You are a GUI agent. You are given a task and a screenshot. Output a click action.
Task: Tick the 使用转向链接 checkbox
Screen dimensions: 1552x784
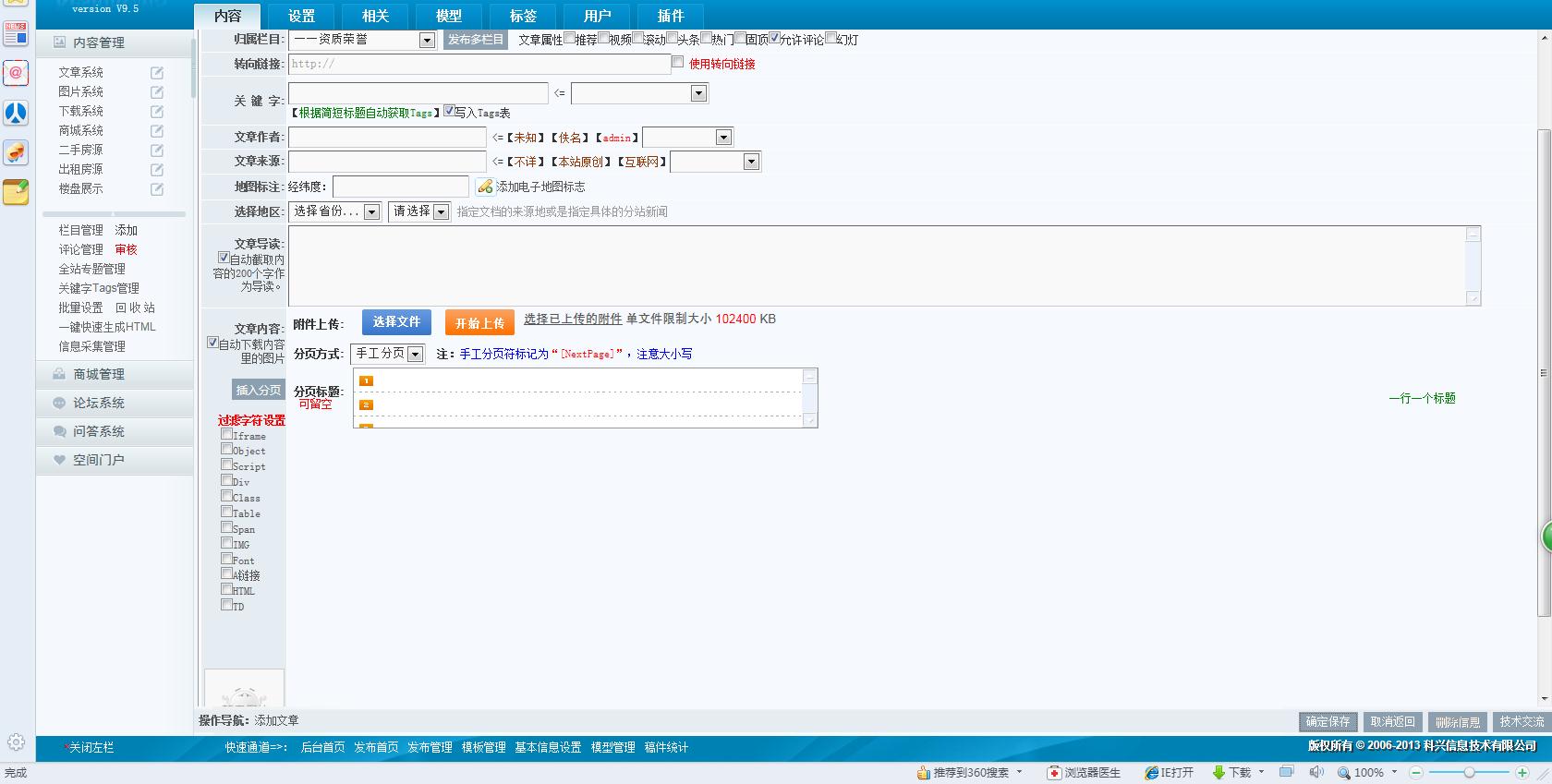click(678, 62)
